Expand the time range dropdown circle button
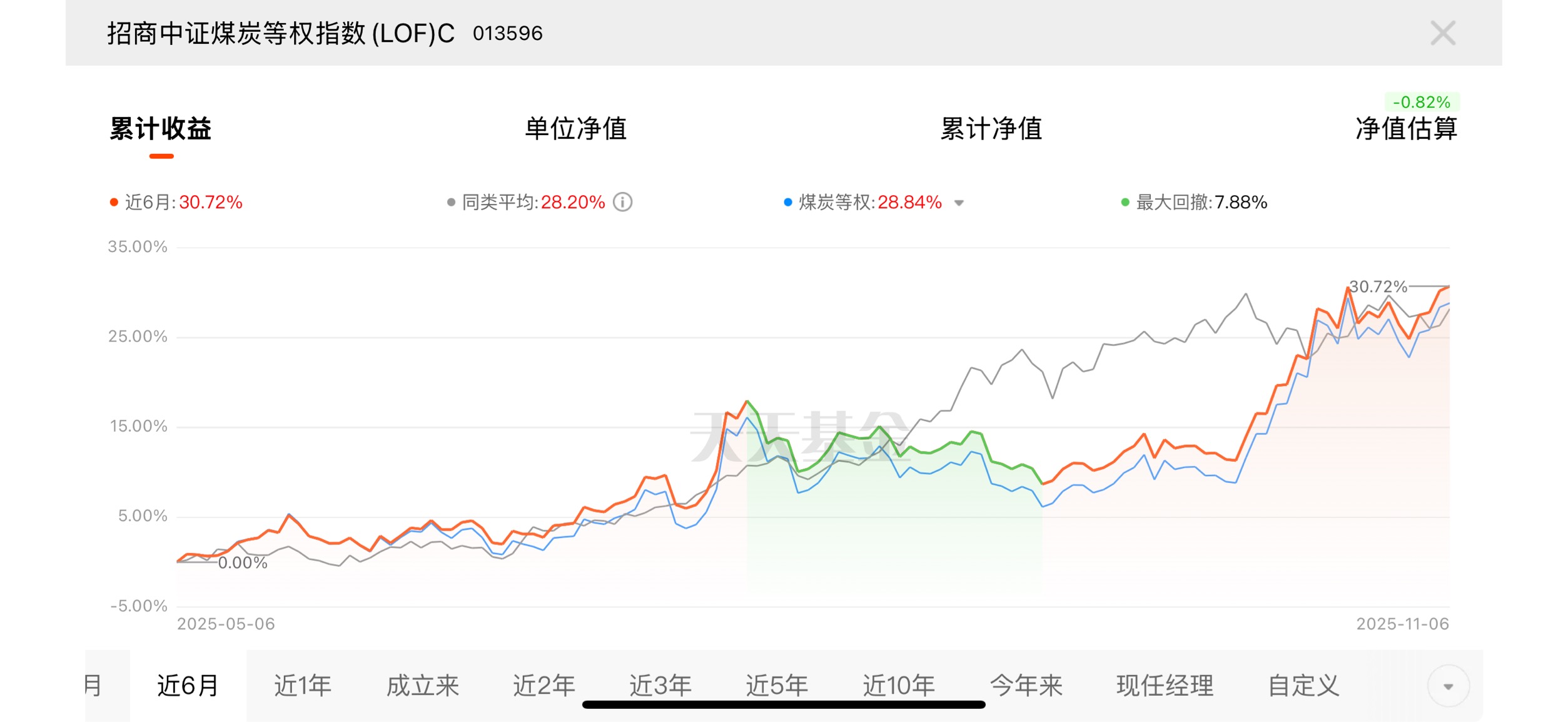The width and height of the screenshot is (1568, 722). pos(1448,686)
